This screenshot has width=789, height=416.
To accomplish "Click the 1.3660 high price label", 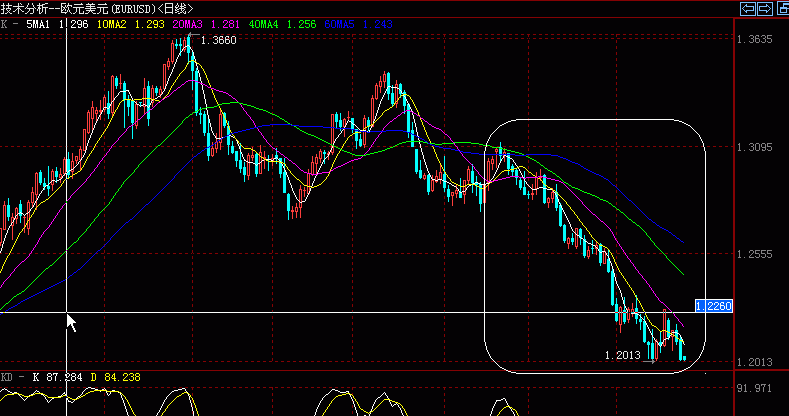I will [x=218, y=40].
